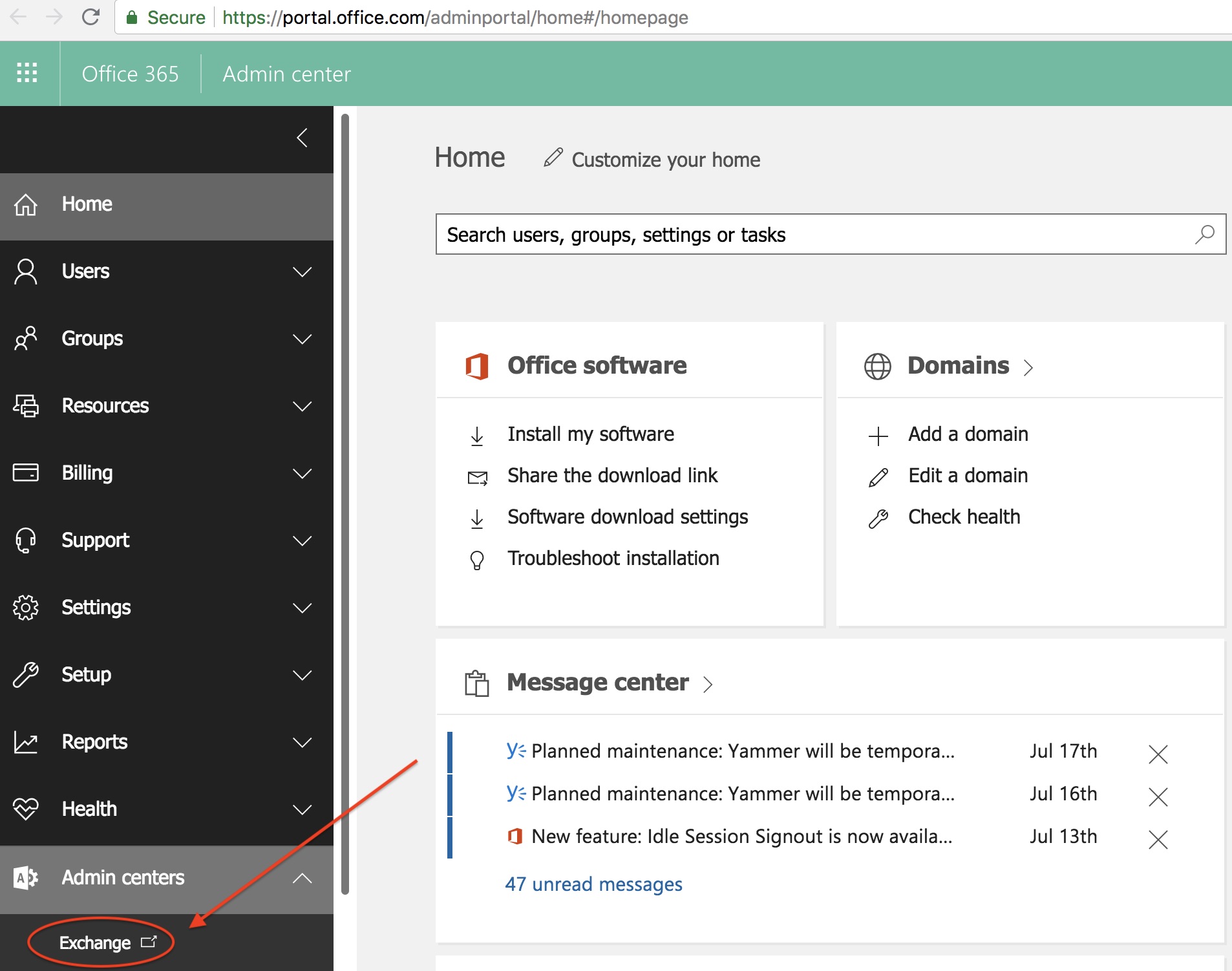This screenshot has width=1232, height=971.
Task: Click the Home house icon in sidebar
Action: pyautogui.click(x=26, y=204)
